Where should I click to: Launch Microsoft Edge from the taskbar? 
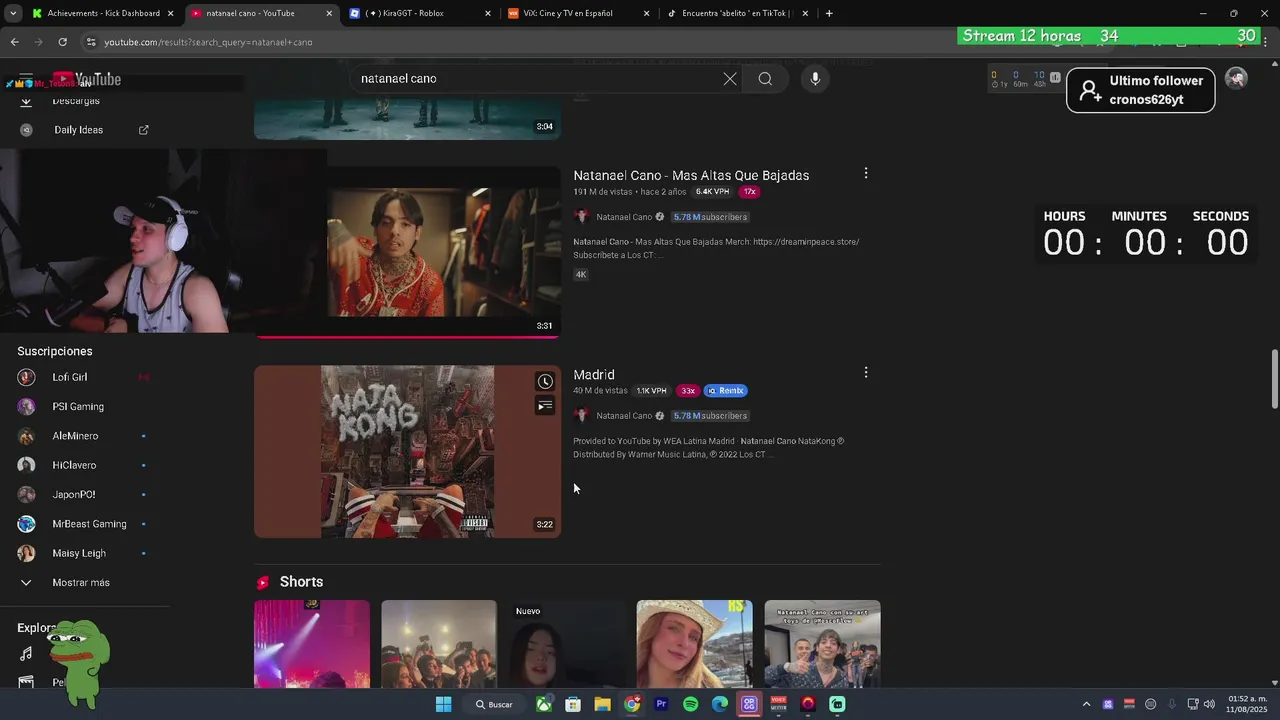(x=720, y=704)
